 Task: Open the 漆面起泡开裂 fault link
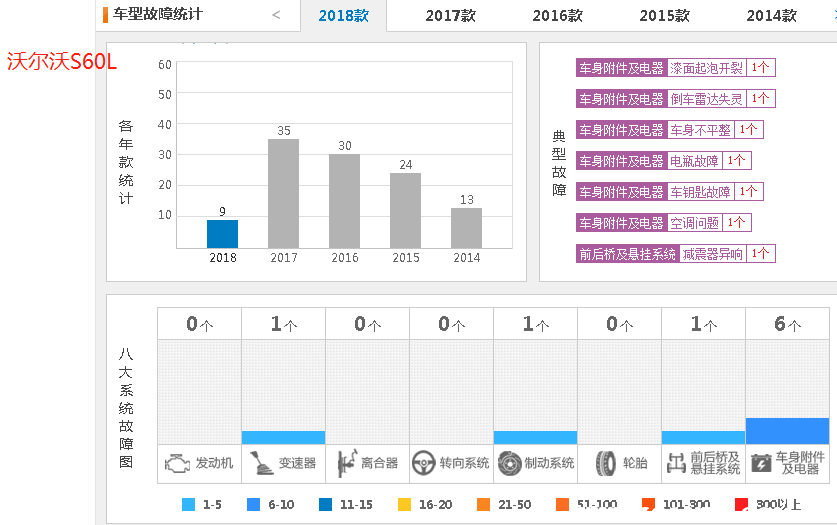coord(706,68)
